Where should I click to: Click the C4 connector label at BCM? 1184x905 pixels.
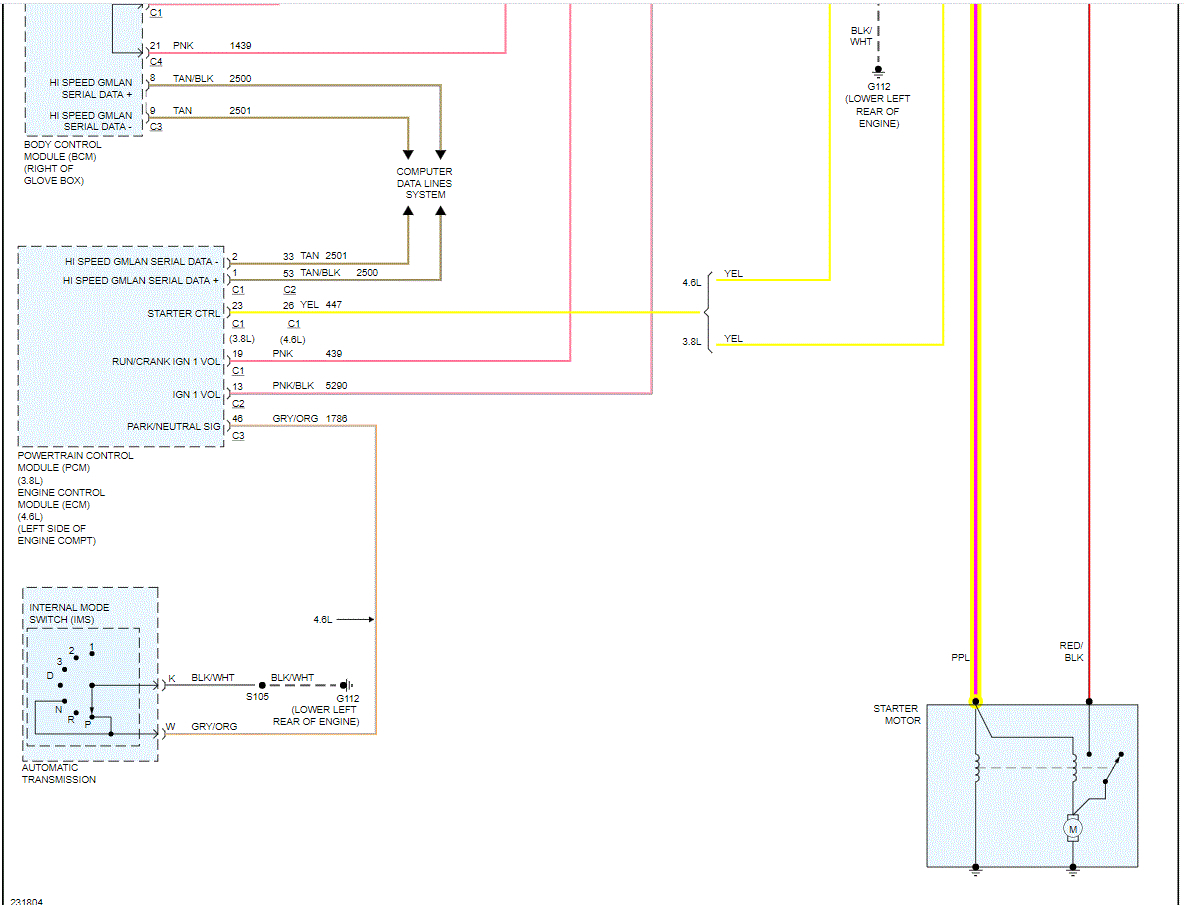156,62
